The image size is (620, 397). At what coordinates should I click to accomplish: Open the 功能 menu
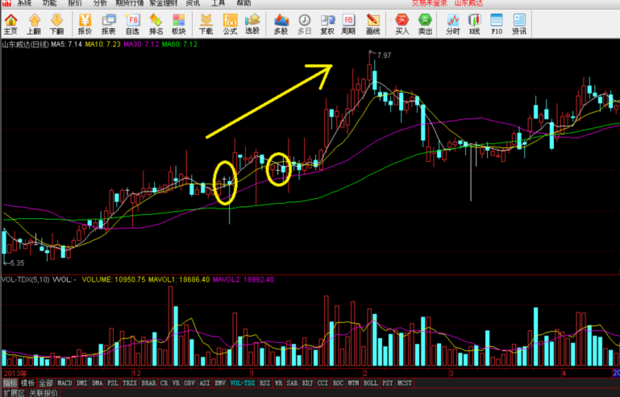click(x=50, y=3)
